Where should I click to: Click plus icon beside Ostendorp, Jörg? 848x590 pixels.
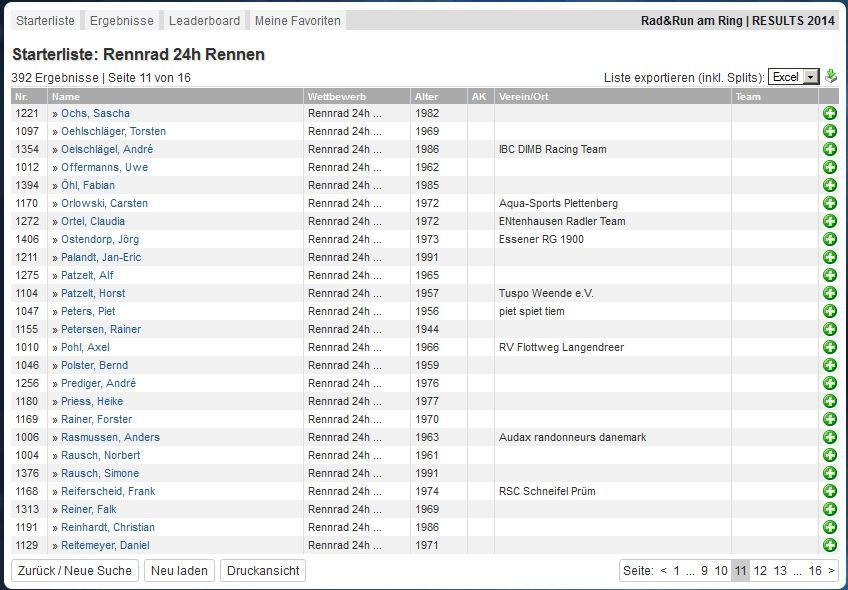click(x=829, y=239)
